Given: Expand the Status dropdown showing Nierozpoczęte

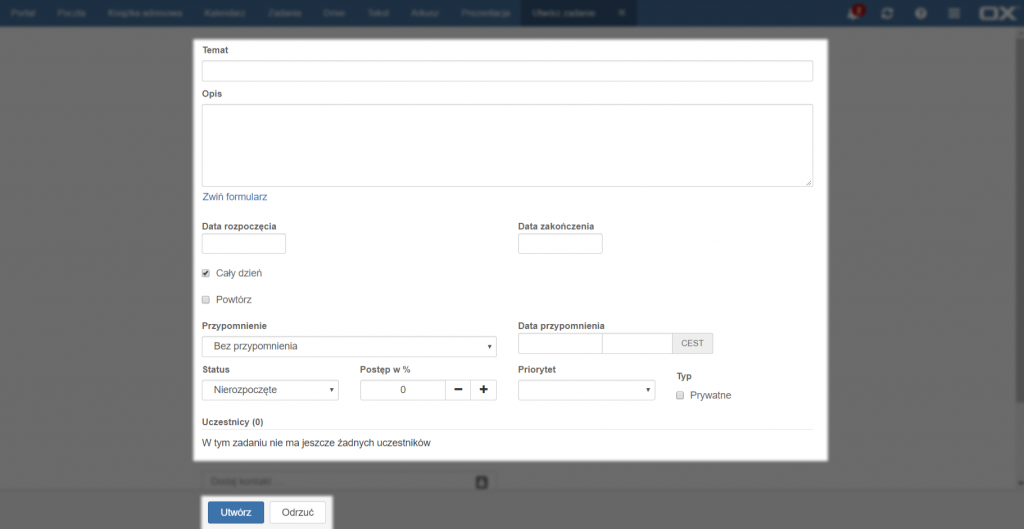Looking at the screenshot, I should 270,390.
